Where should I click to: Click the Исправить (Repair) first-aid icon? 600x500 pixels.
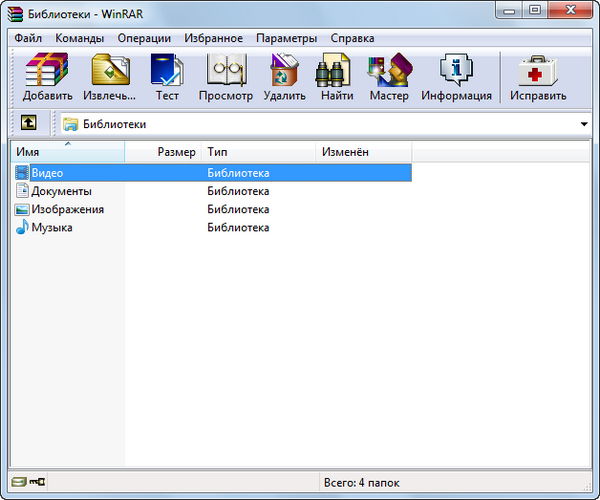[x=537, y=77]
